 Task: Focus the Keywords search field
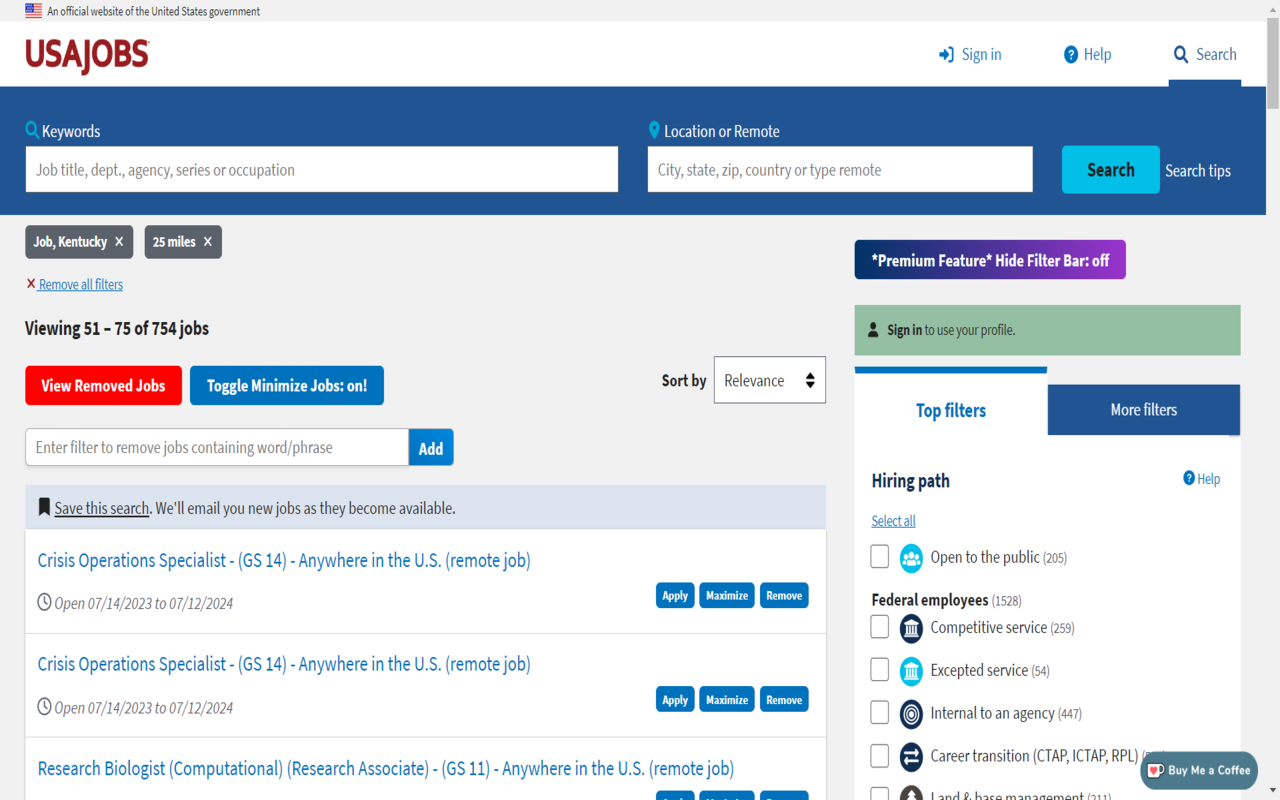pyautogui.click(x=322, y=170)
